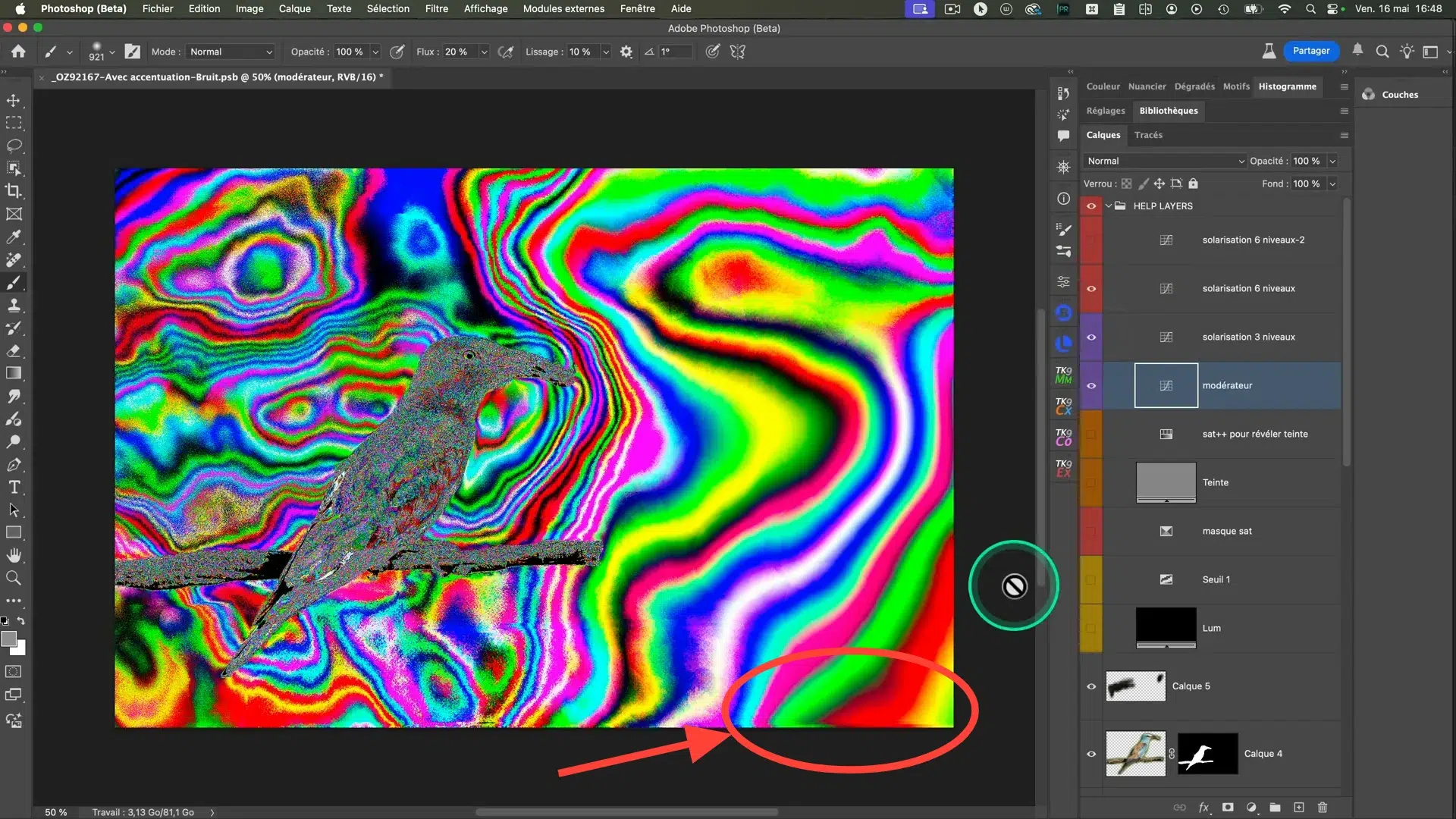Click the Partager button

tap(1311, 51)
